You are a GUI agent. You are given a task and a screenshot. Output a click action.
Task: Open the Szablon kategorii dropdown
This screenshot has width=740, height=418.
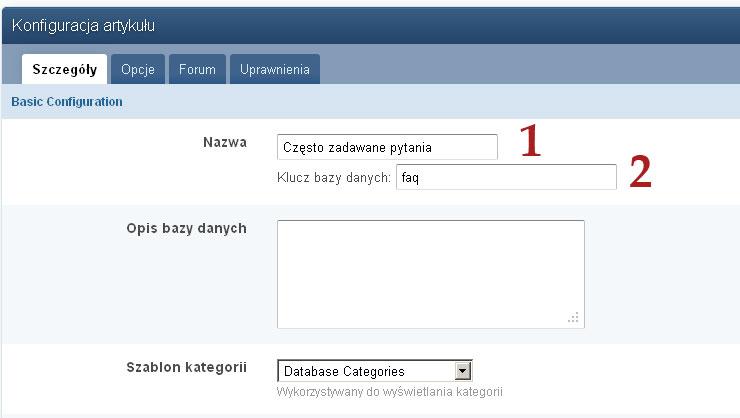pos(373,371)
